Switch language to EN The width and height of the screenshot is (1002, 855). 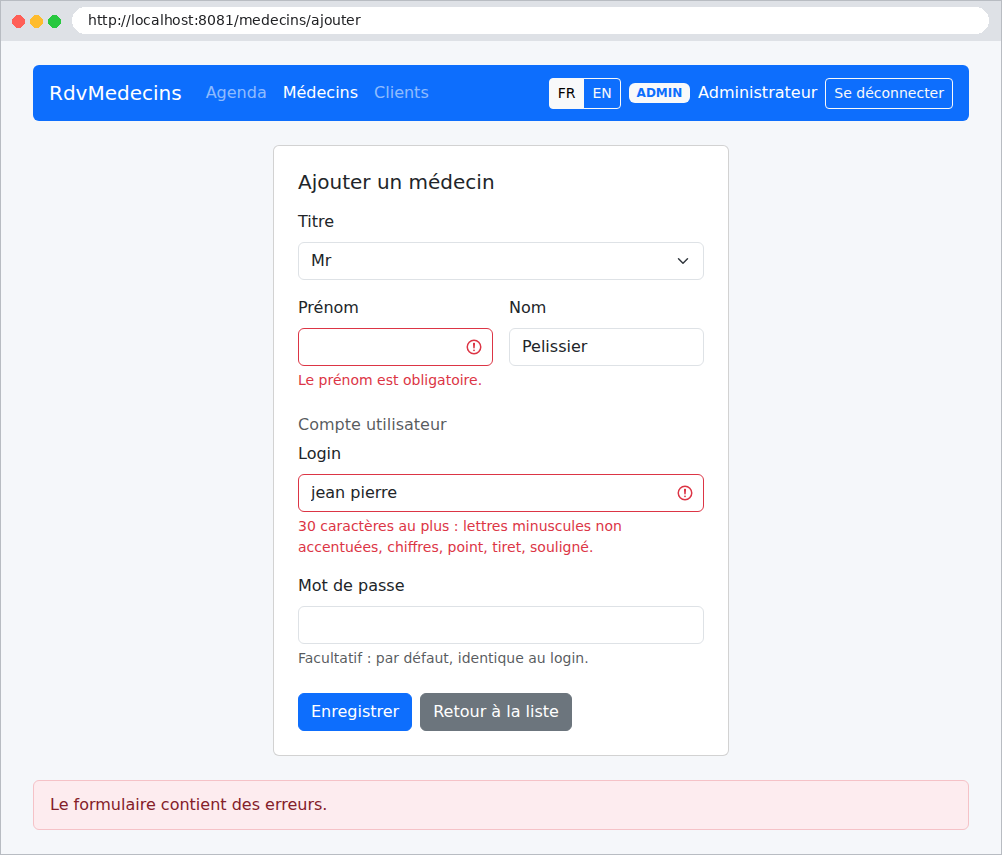pyautogui.click(x=602, y=93)
